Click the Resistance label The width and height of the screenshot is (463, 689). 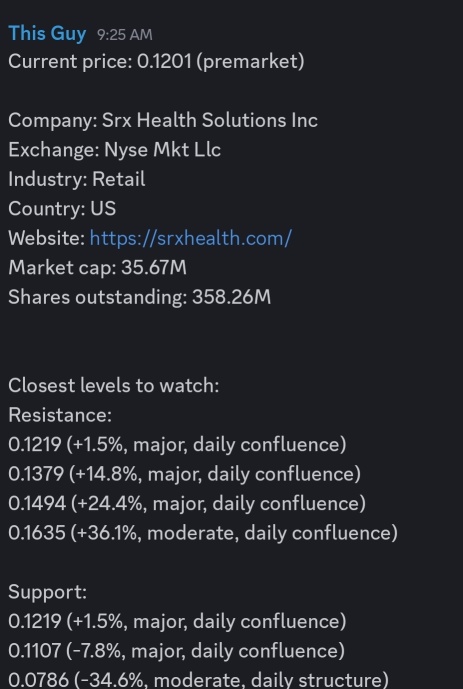(x=60, y=415)
